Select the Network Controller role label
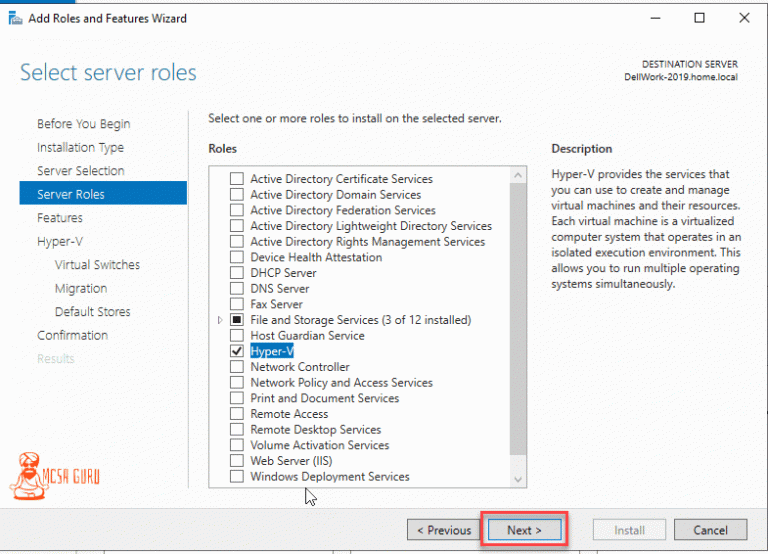Viewport: 768px width, 554px height. coord(300,367)
